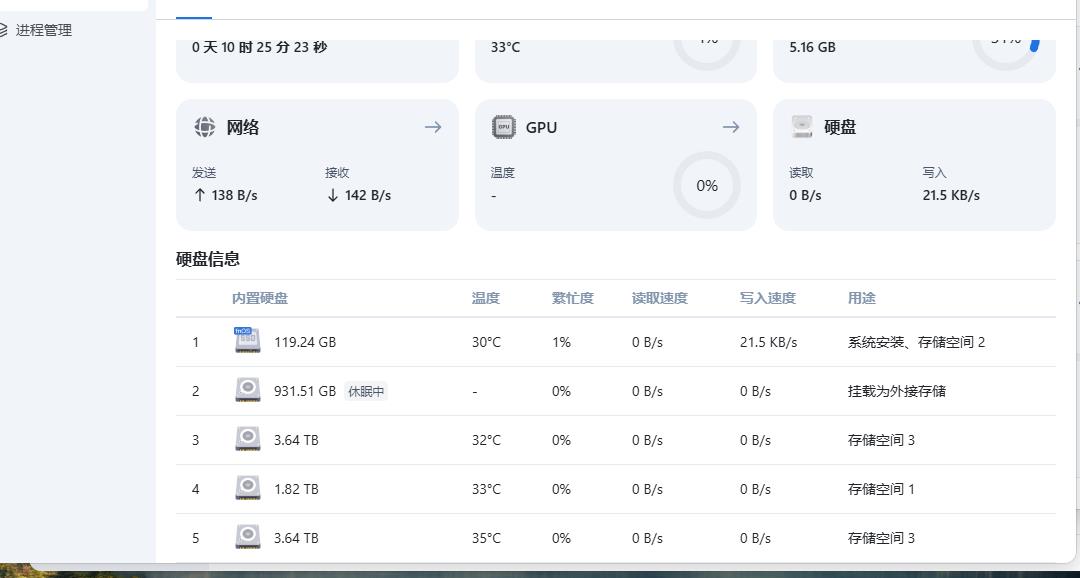The width and height of the screenshot is (1080, 578).
Task: Click the 休眠中 status badge
Action: [x=365, y=392]
